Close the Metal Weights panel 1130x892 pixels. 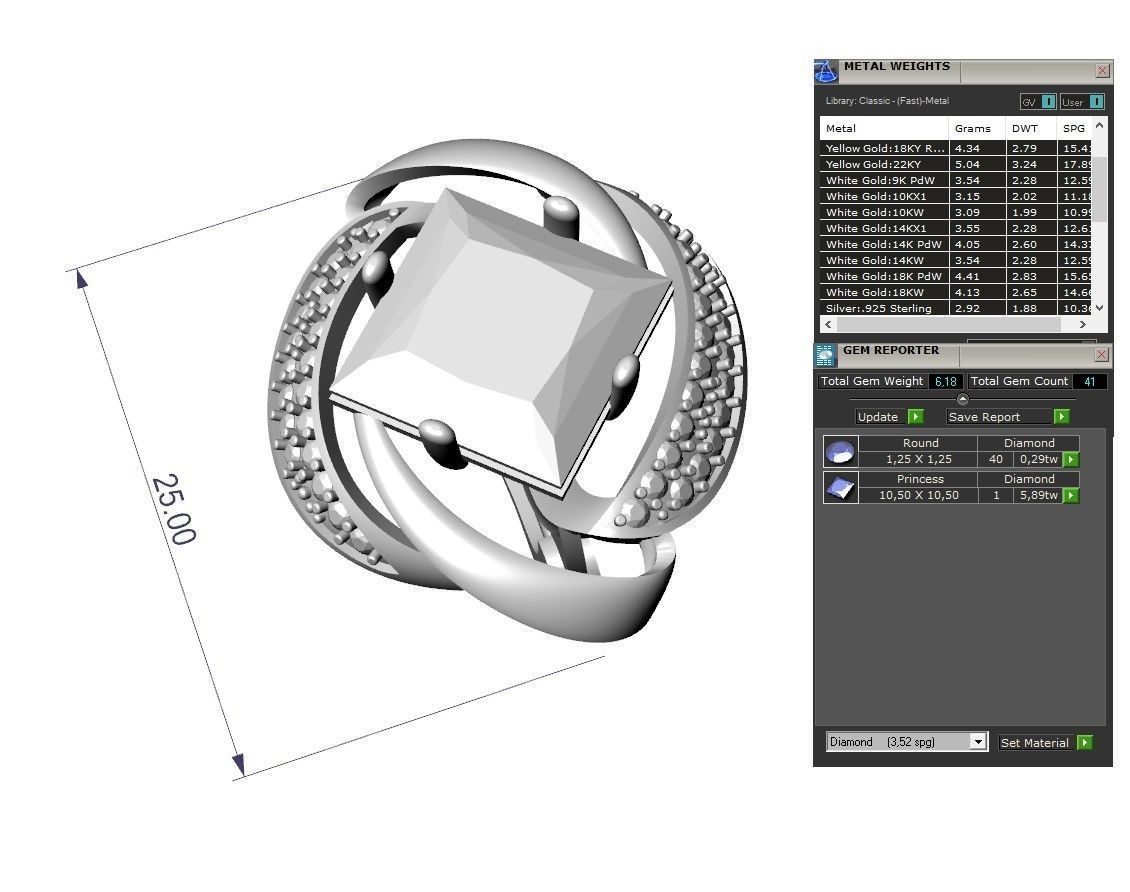tap(1102, 71)
